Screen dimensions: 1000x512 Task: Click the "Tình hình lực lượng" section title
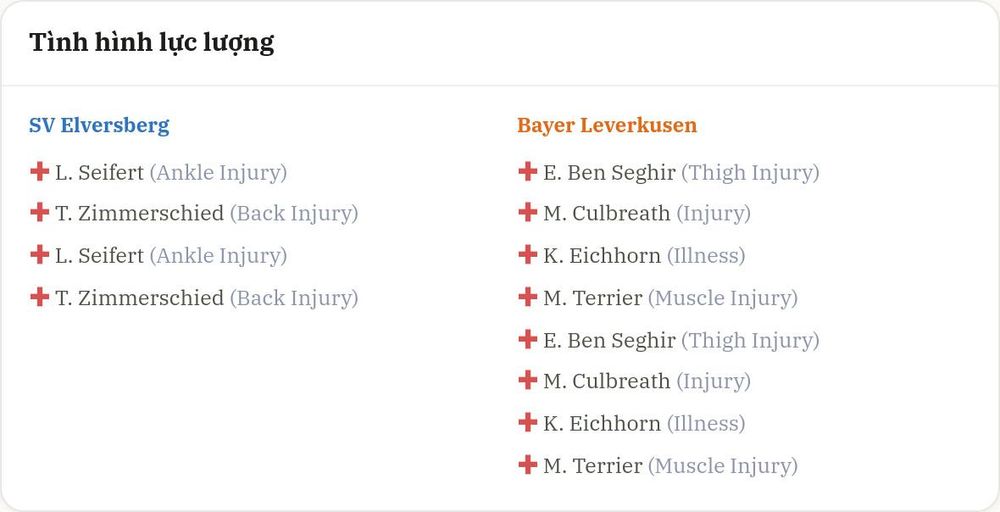pos(152,43)
